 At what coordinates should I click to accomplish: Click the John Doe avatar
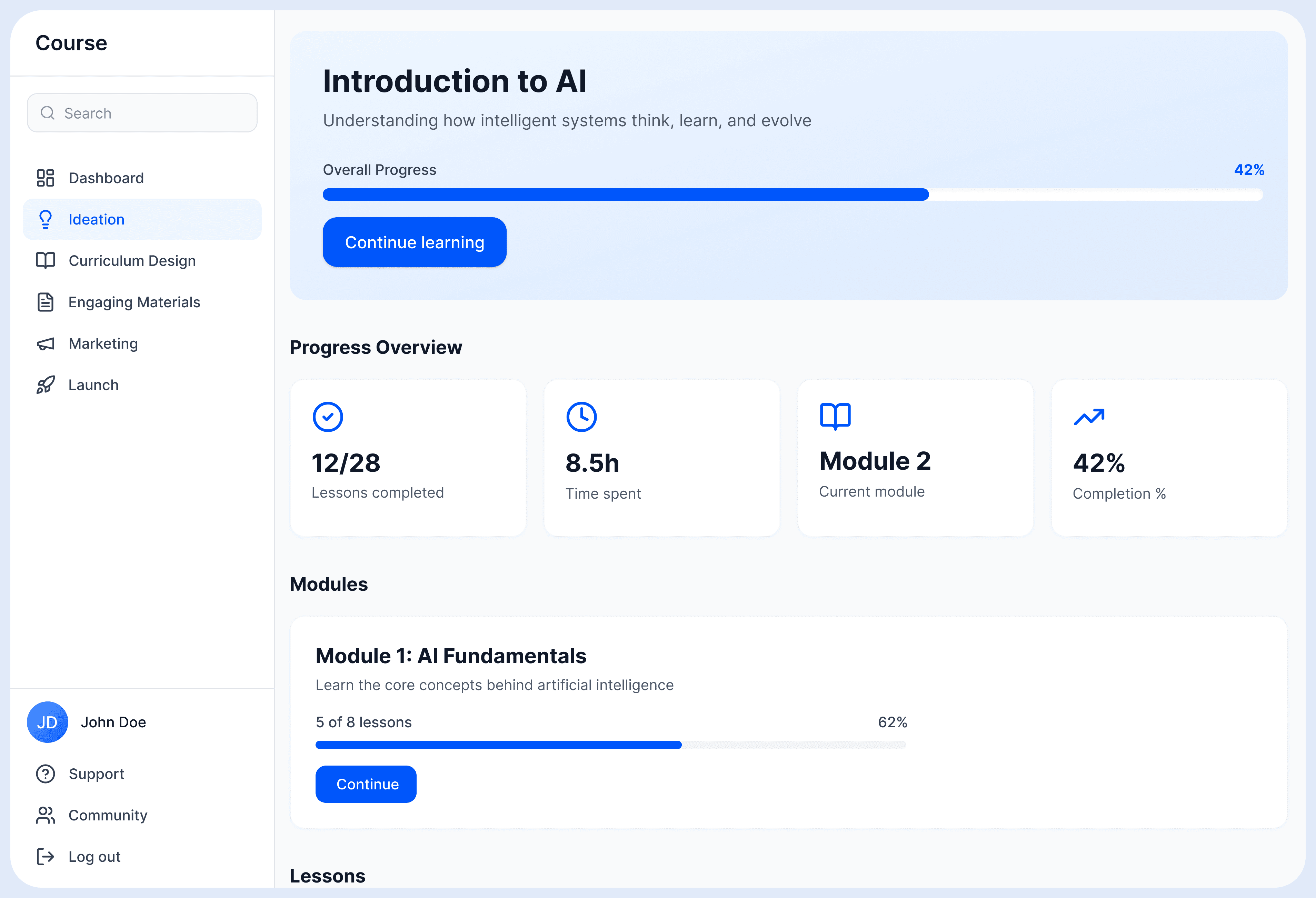pyautogui.click(x=48, y=722)
